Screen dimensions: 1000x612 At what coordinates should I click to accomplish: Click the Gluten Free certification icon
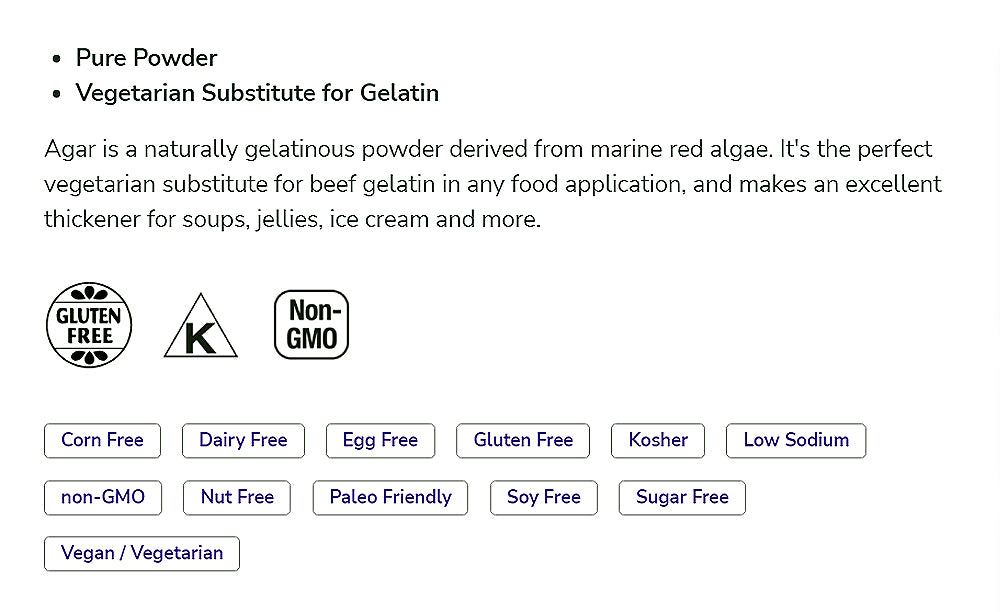pos(89,325)
